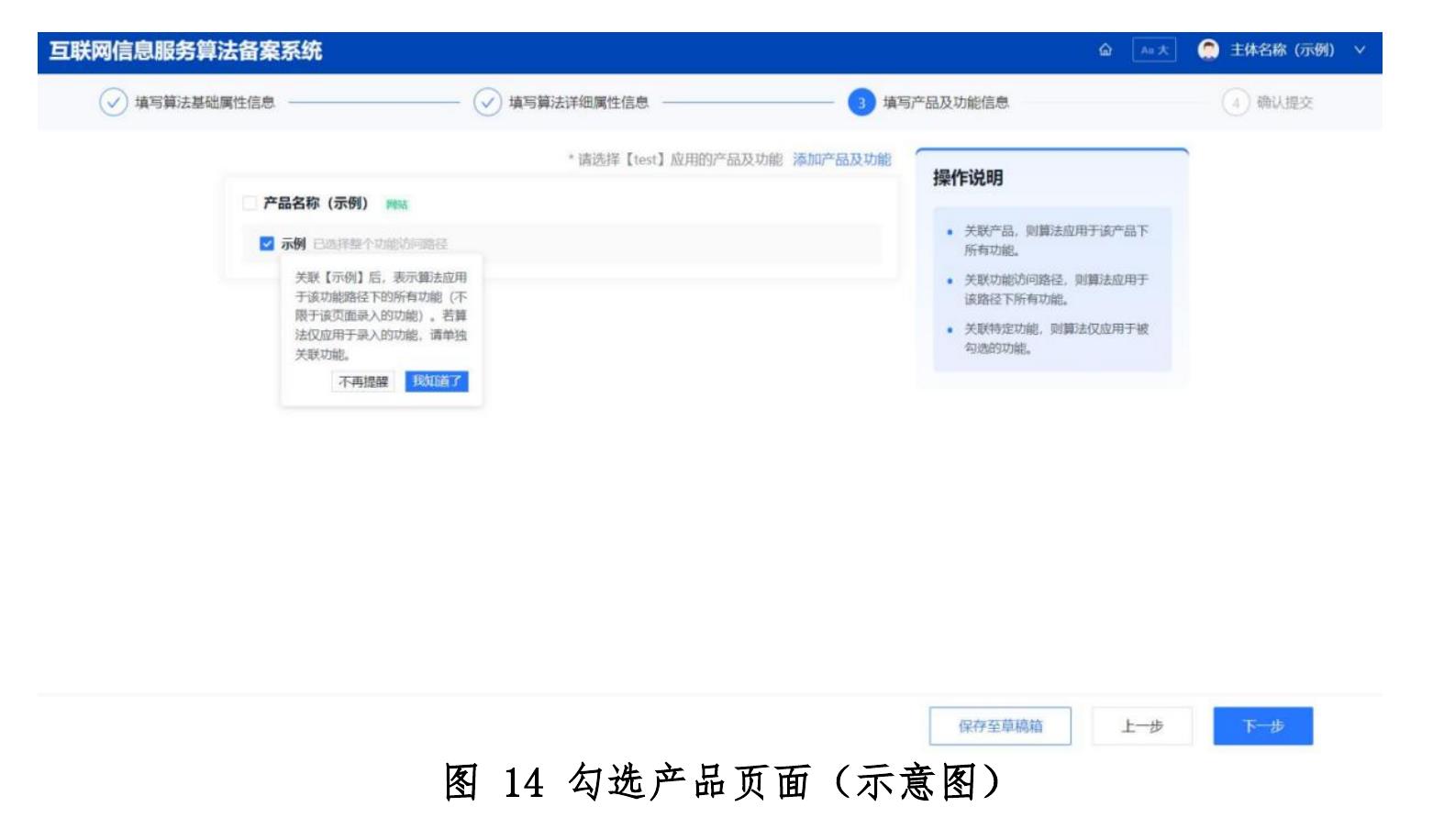Expand the 主体名称 account dropdown arrow
This screenshot has width=1433, height=840.
pos(1360,50)
